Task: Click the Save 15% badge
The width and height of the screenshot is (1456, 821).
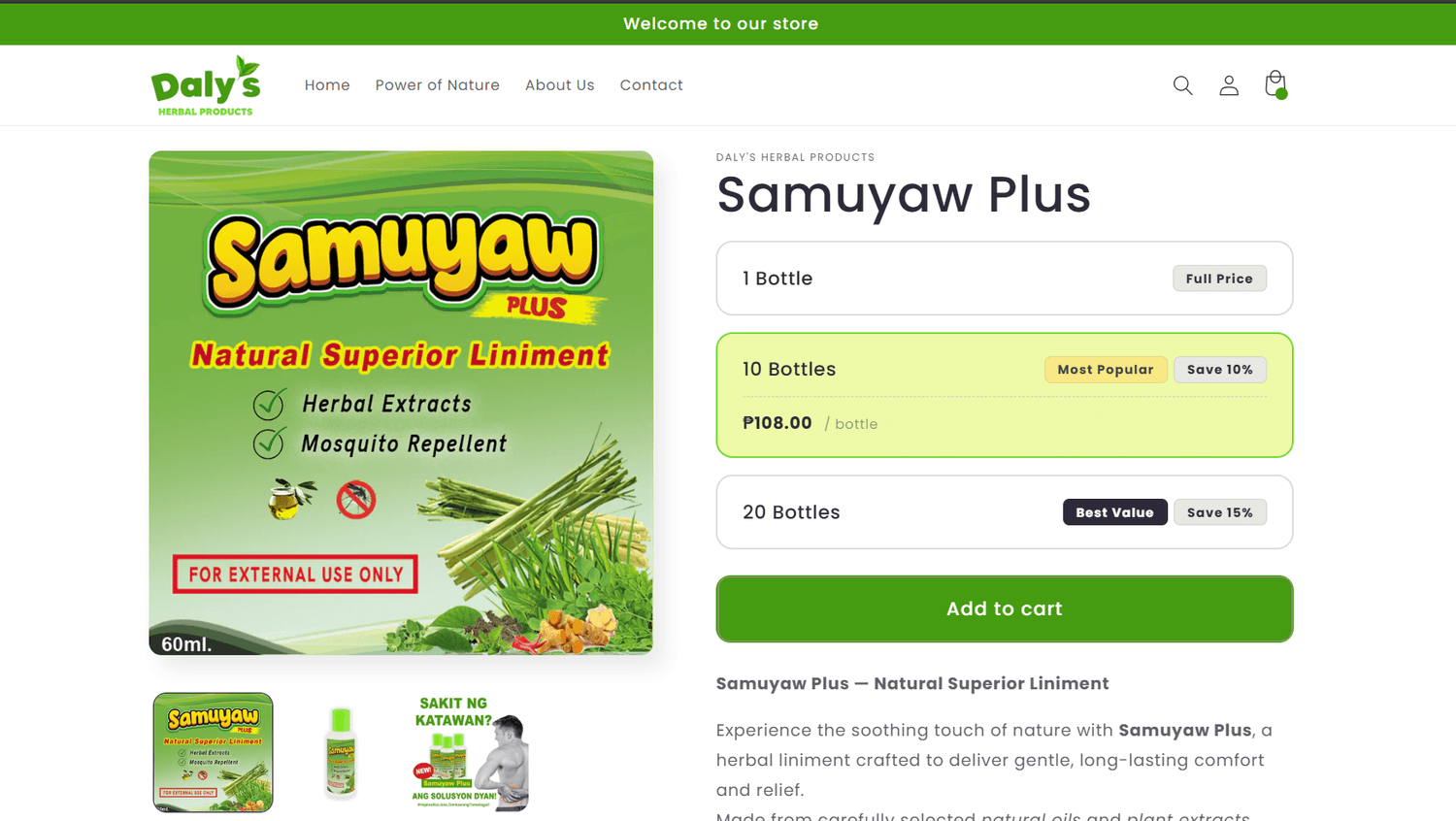Action: 1220,512
